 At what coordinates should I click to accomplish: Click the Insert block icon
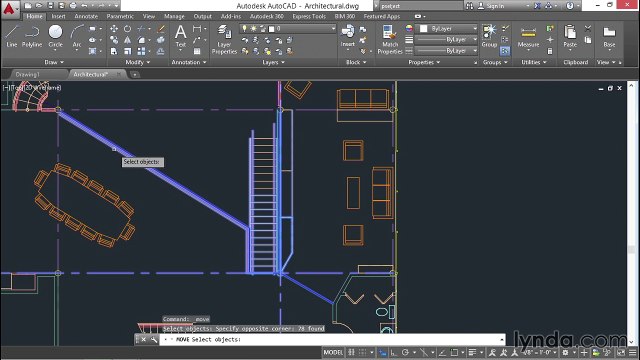click(x=347, y=36)
